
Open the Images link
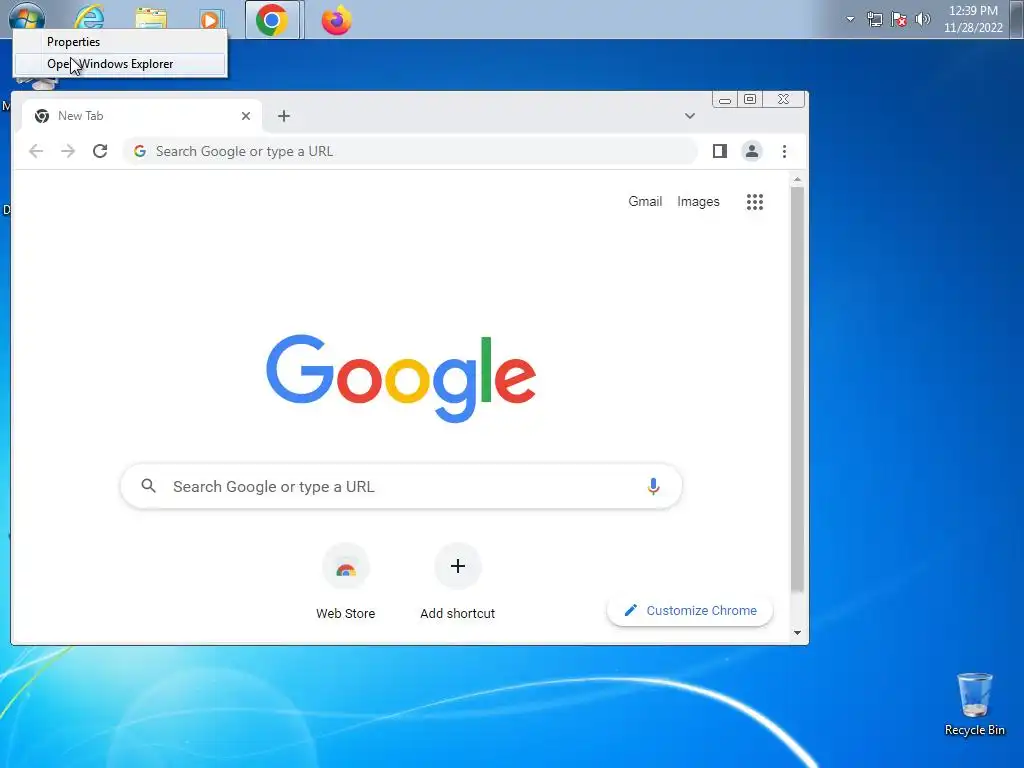click(698, 202)
